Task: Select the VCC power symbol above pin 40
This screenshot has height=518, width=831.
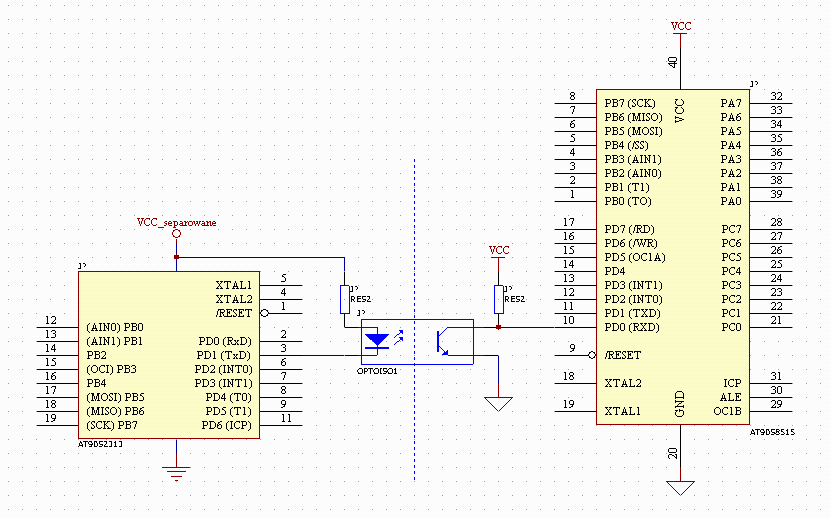Action: click(680, 30)
